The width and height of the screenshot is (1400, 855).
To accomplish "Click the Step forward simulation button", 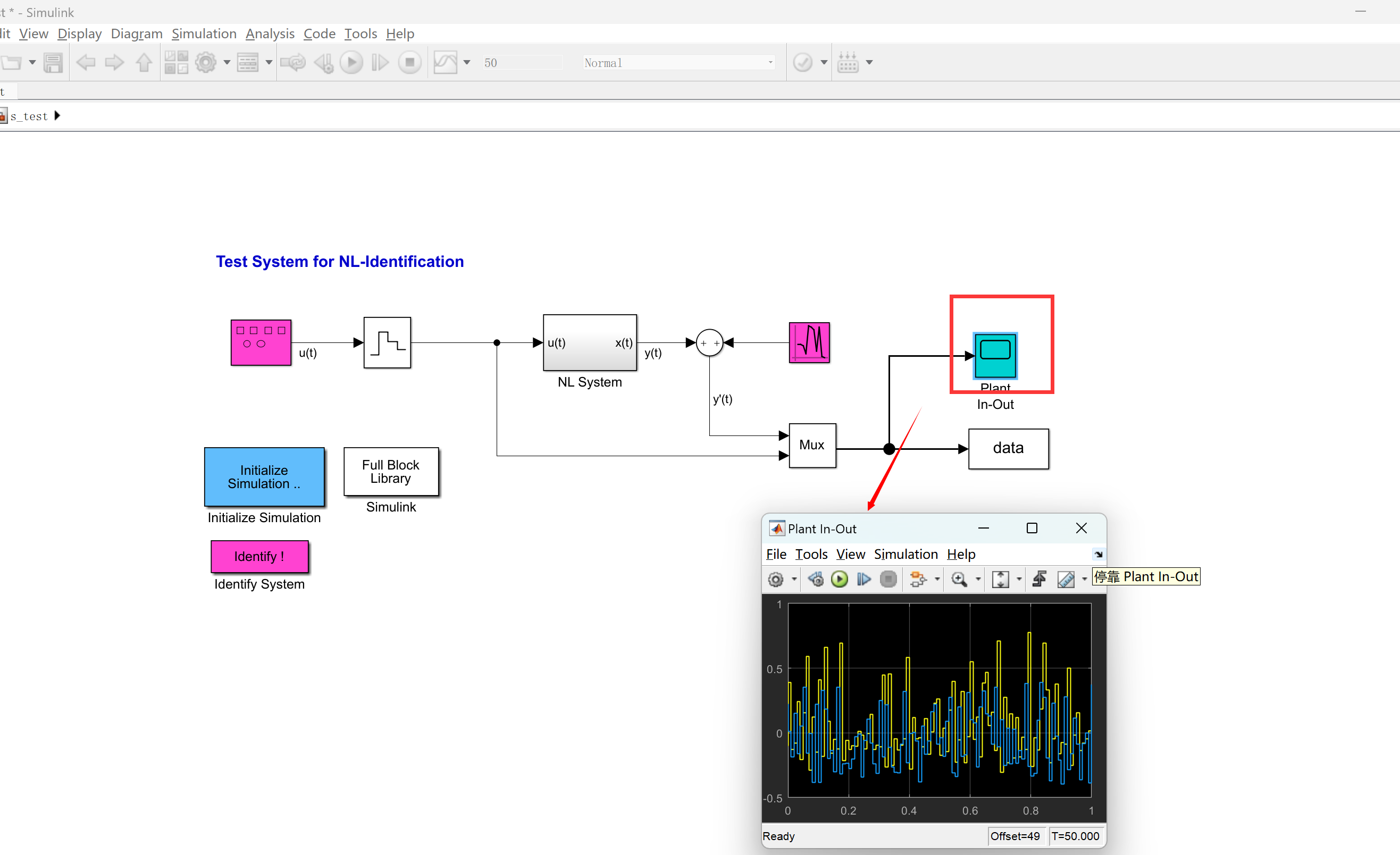I will tap(381, 62).
